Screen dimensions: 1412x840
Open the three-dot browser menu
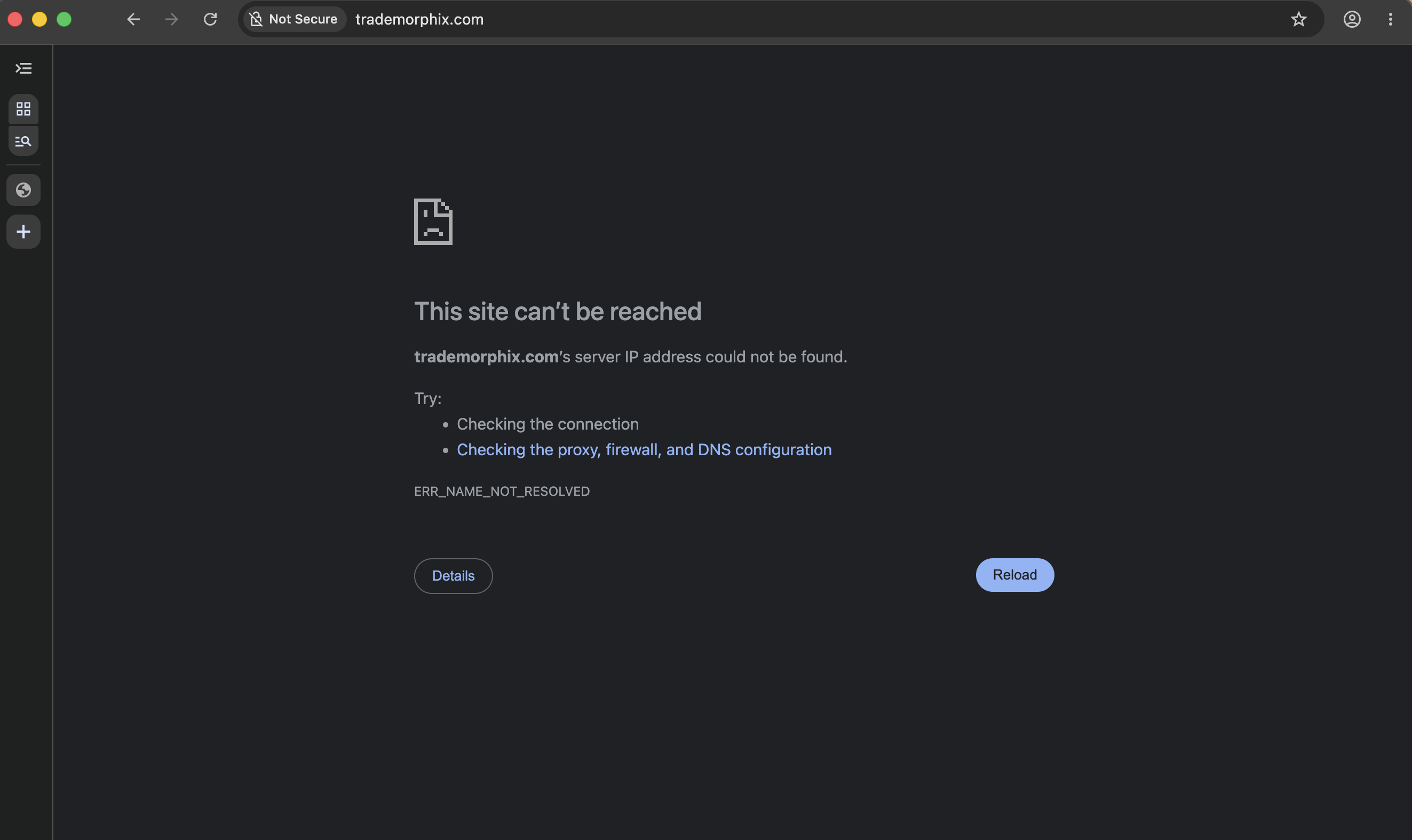1390,19
